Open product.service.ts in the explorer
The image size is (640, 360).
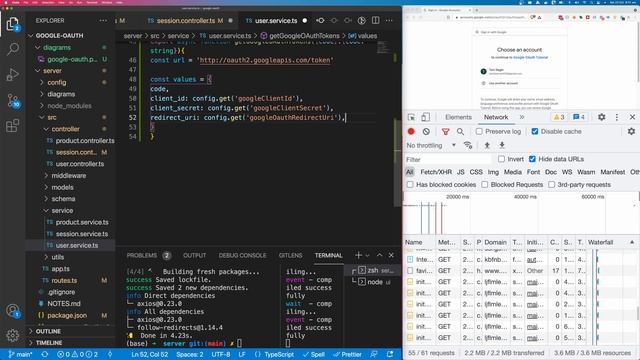(x=82, y=222)
